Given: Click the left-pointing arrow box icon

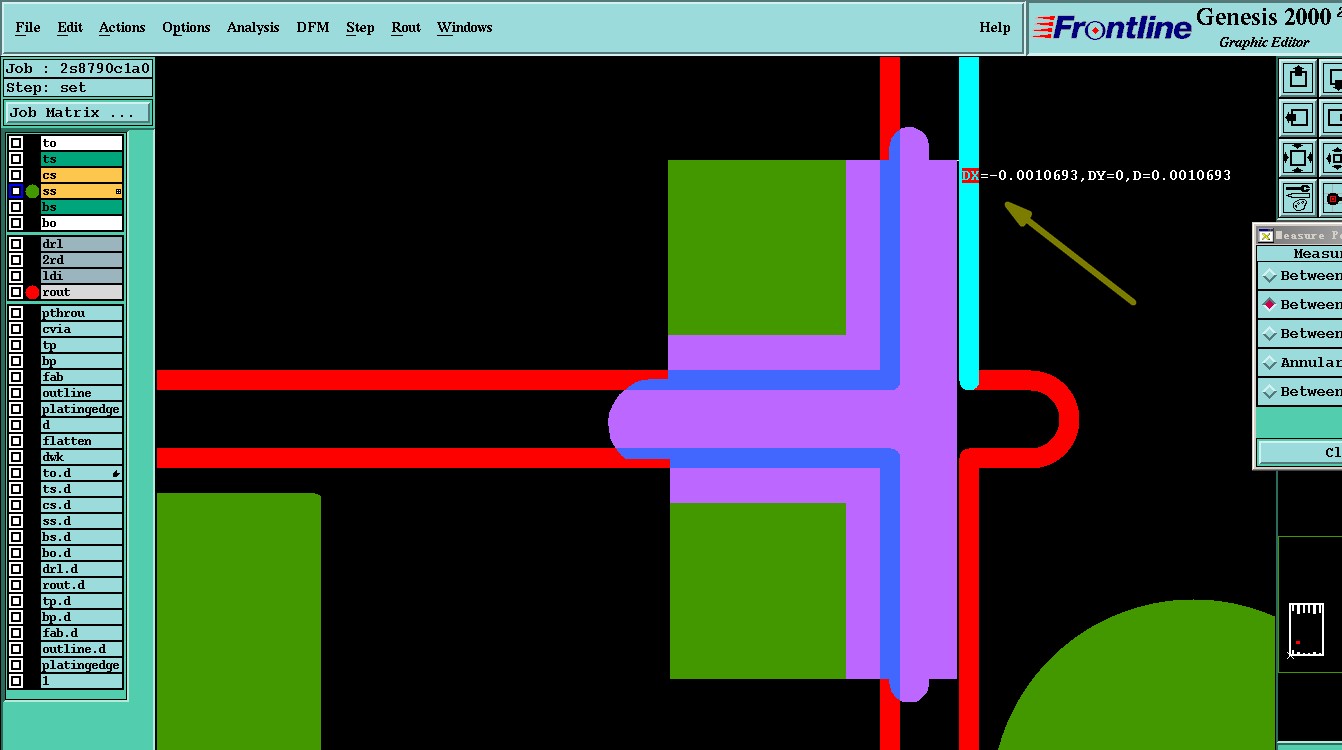Looking at the screenshot, I should coord(1297,118).
